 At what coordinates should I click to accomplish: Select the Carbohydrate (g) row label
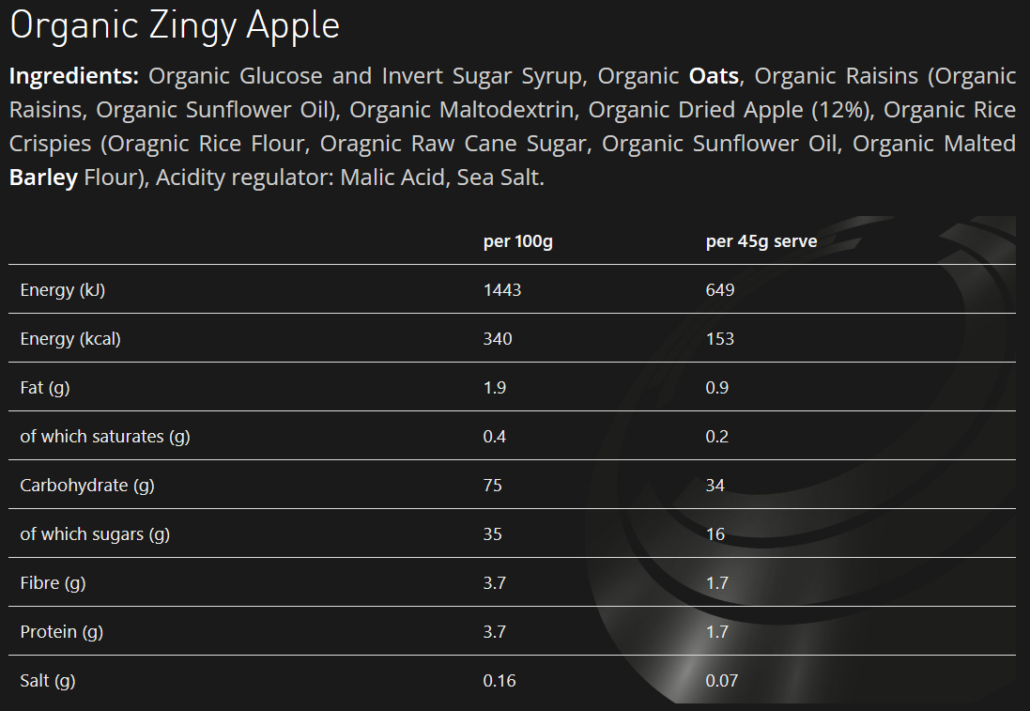(x=87, y=486)
